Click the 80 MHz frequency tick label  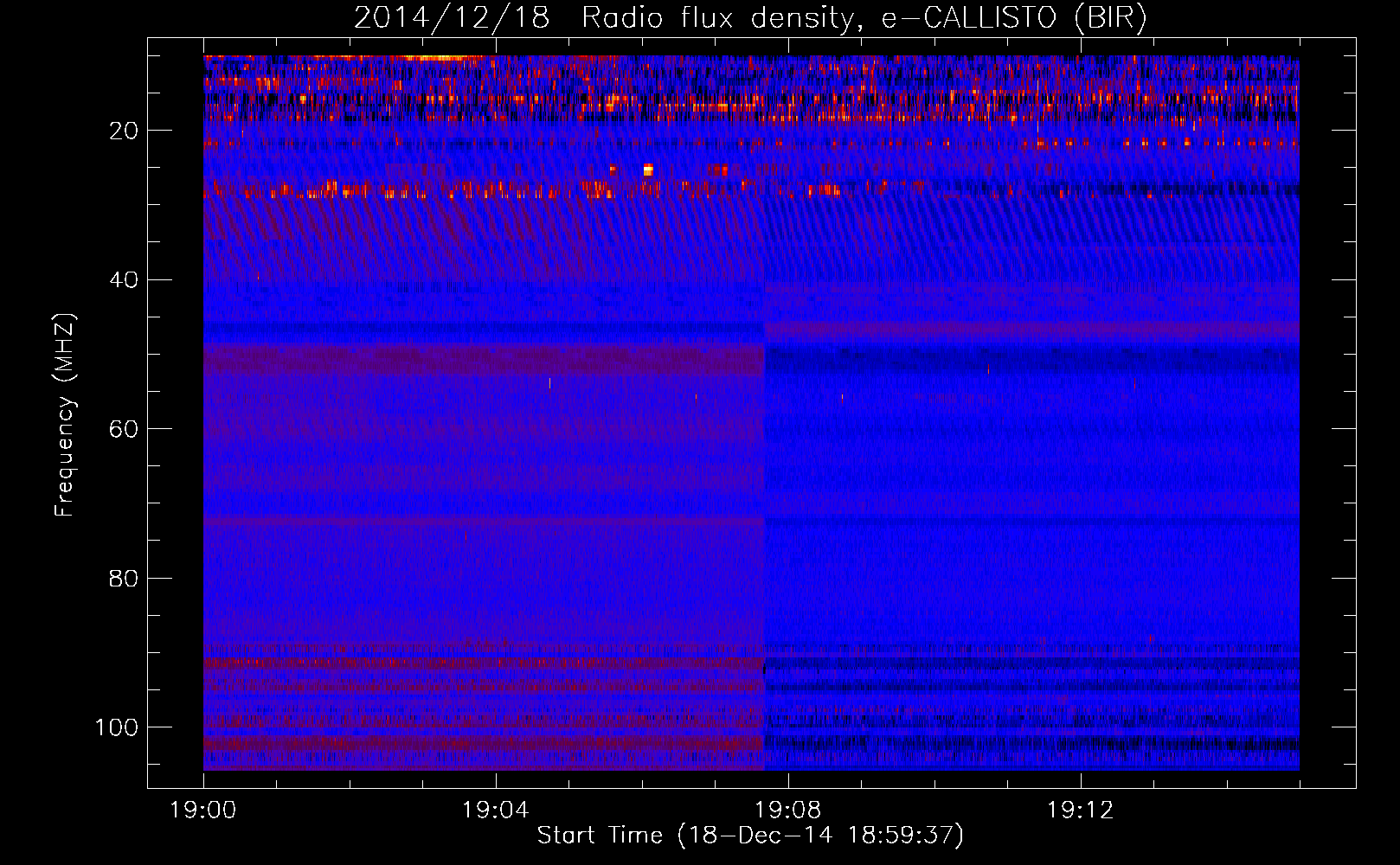click(x=124, y=579)
